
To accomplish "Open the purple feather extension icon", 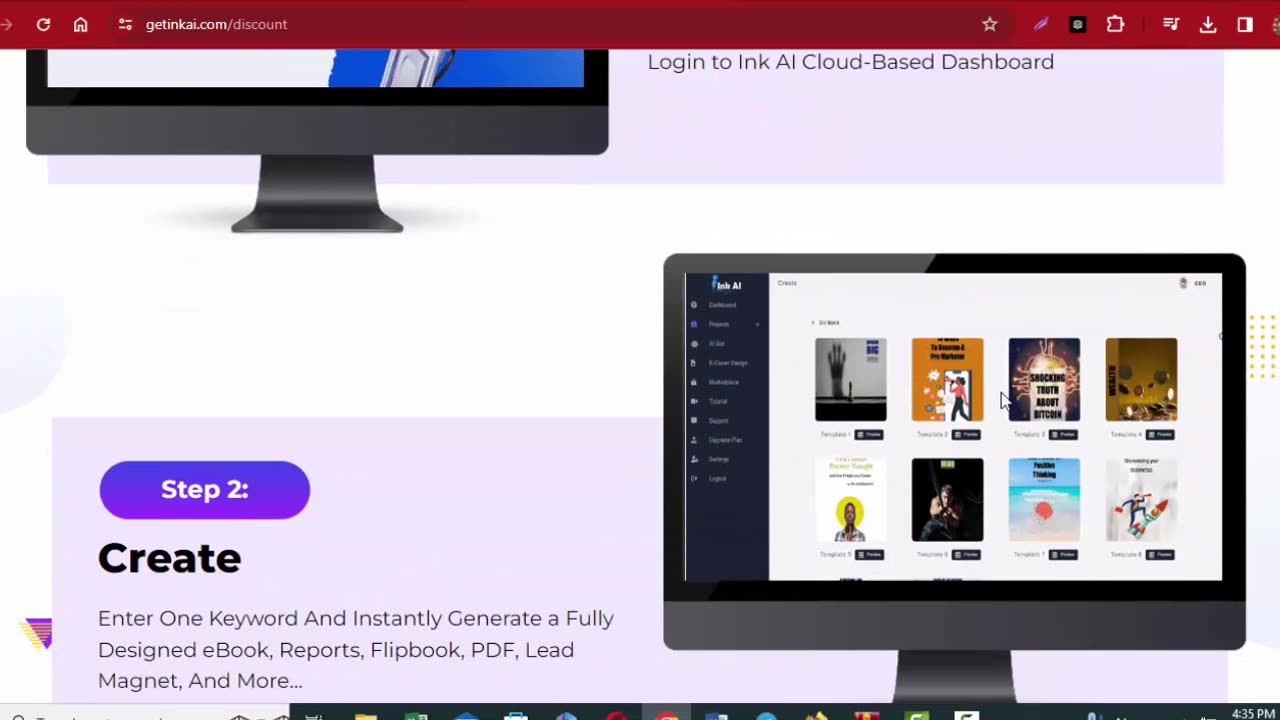I will coord(1040,24).
